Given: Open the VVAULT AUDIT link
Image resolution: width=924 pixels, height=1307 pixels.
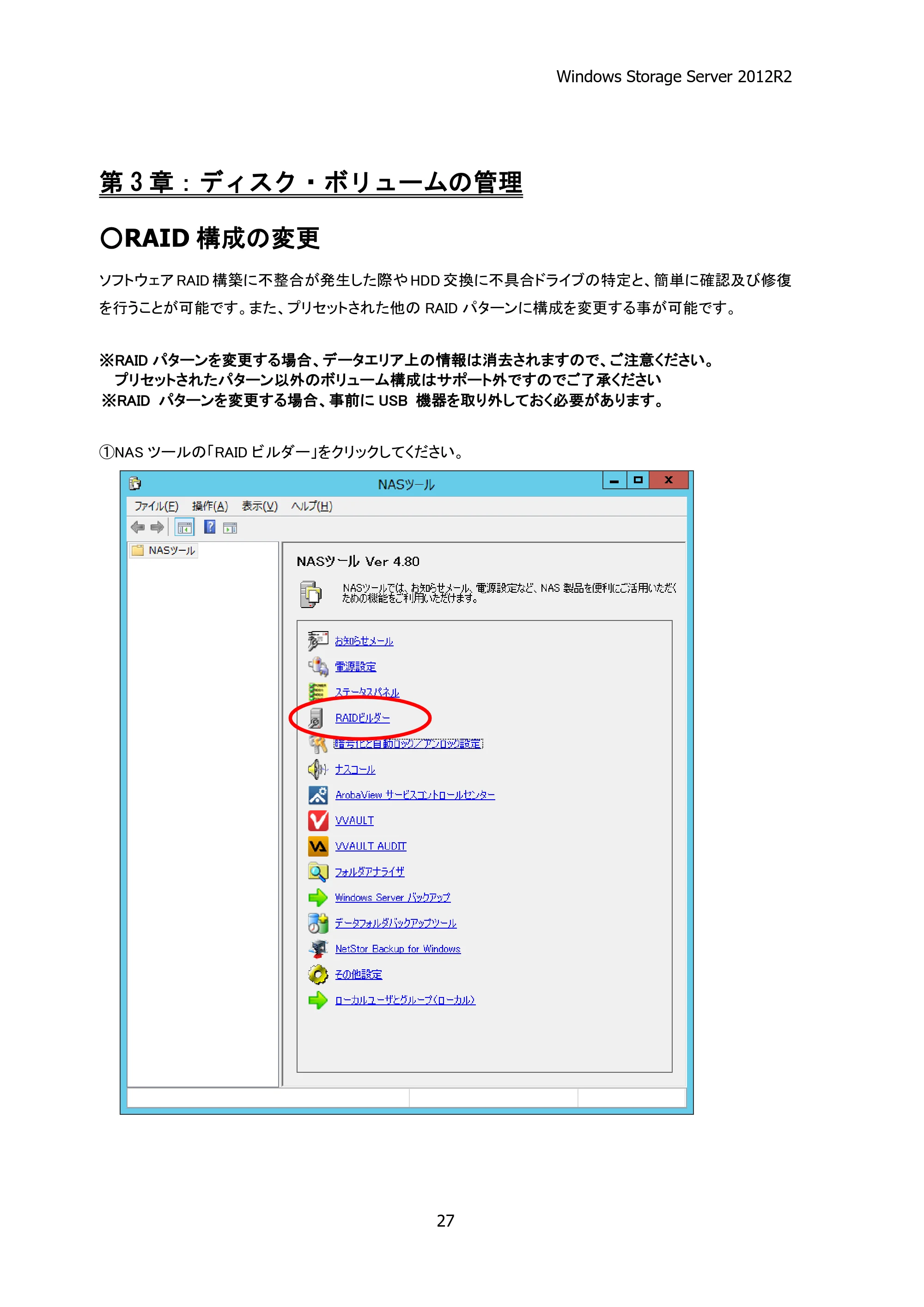Looking at the screenshot, I should [x=371, y=846].
